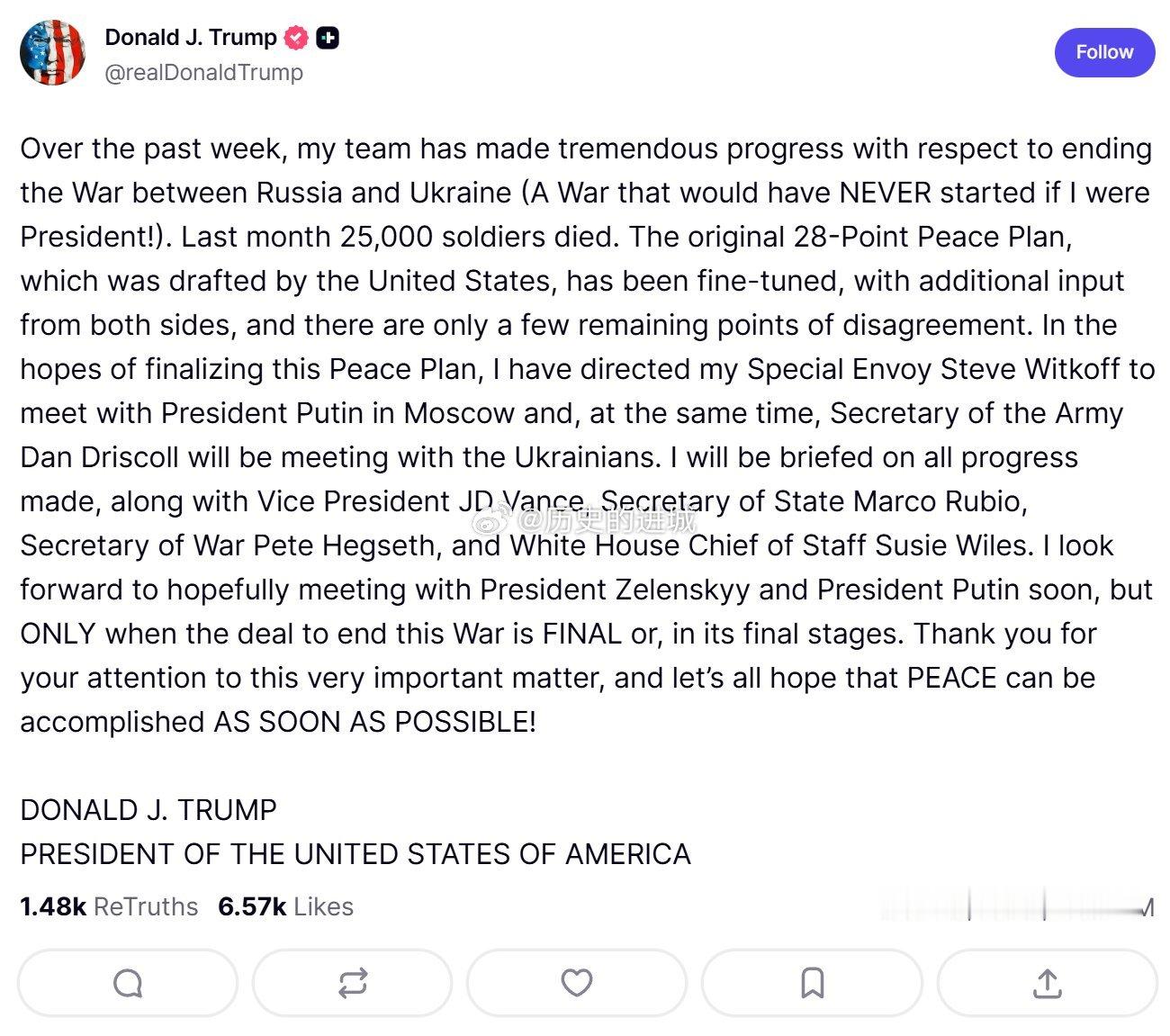Click the reply speech bubble icon

pos(128,983)
